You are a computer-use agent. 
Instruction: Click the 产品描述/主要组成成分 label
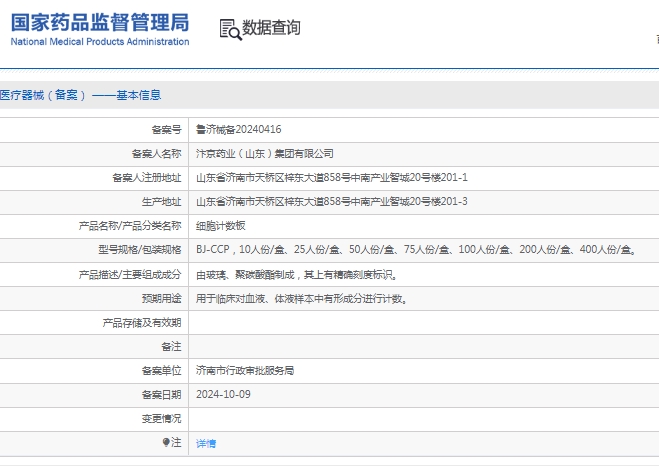pyautogui.click(x=130, y=275)
